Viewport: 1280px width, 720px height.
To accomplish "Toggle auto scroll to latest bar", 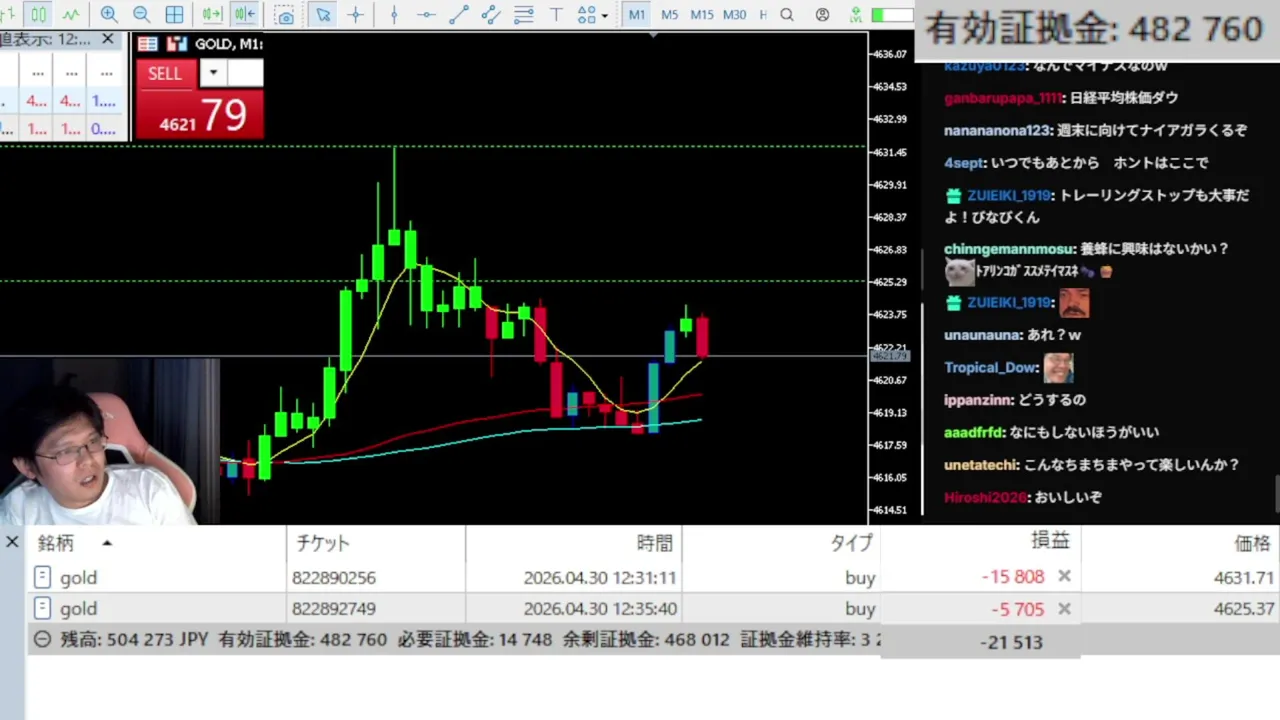I will click(x=212, y=14).
